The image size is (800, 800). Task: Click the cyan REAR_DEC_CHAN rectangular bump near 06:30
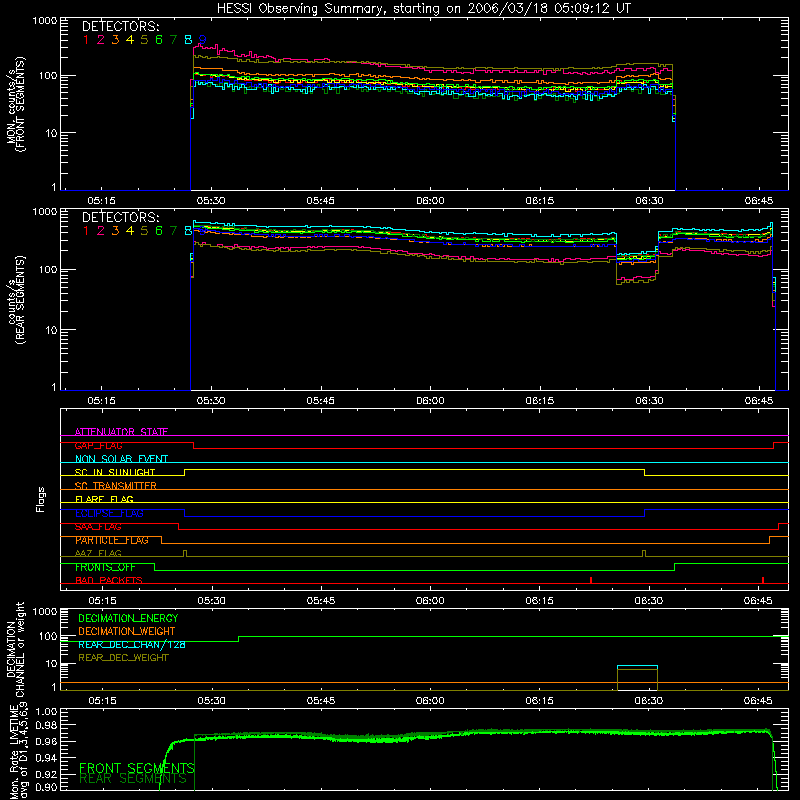(637, 666)
